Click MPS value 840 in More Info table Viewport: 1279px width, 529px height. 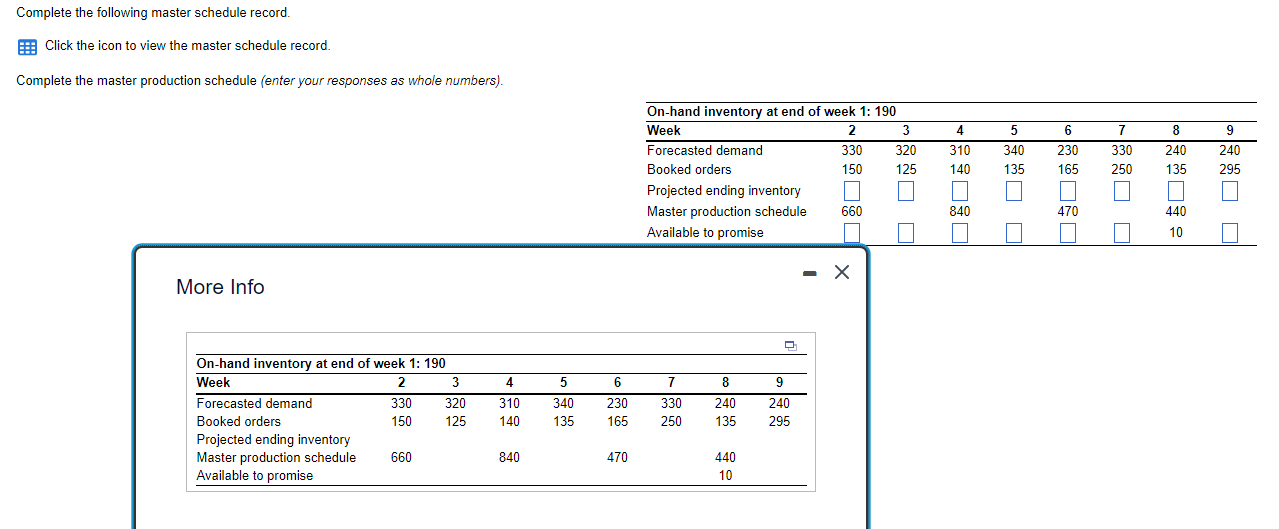click(x=509, y=458)
